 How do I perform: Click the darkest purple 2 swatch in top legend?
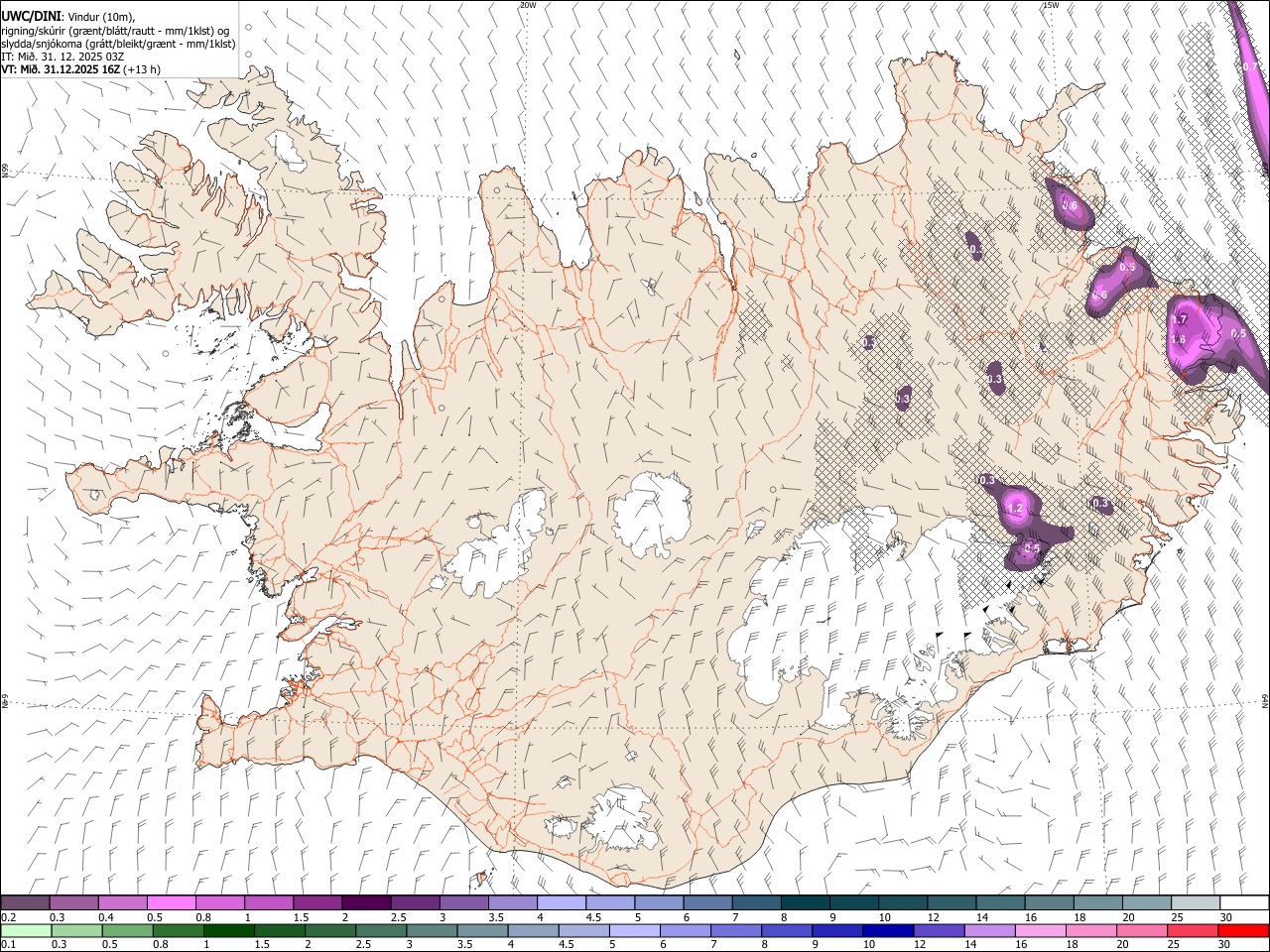(366, 902)
